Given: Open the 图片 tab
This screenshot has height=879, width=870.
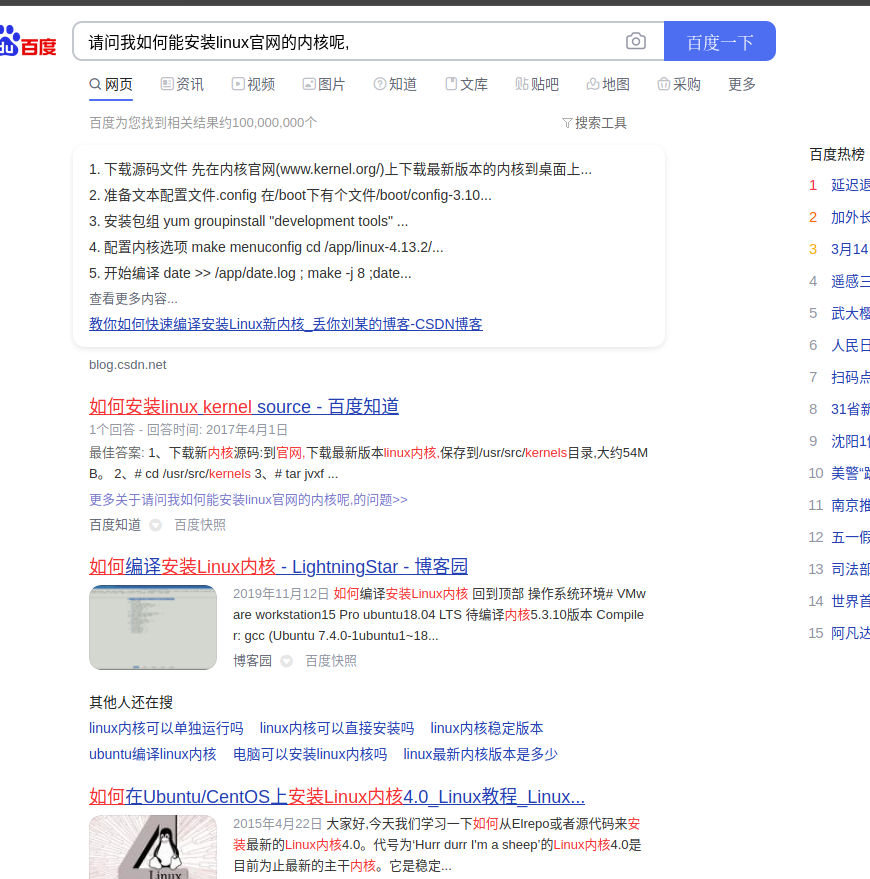Looking at the screenshot, I should [324, 84].
